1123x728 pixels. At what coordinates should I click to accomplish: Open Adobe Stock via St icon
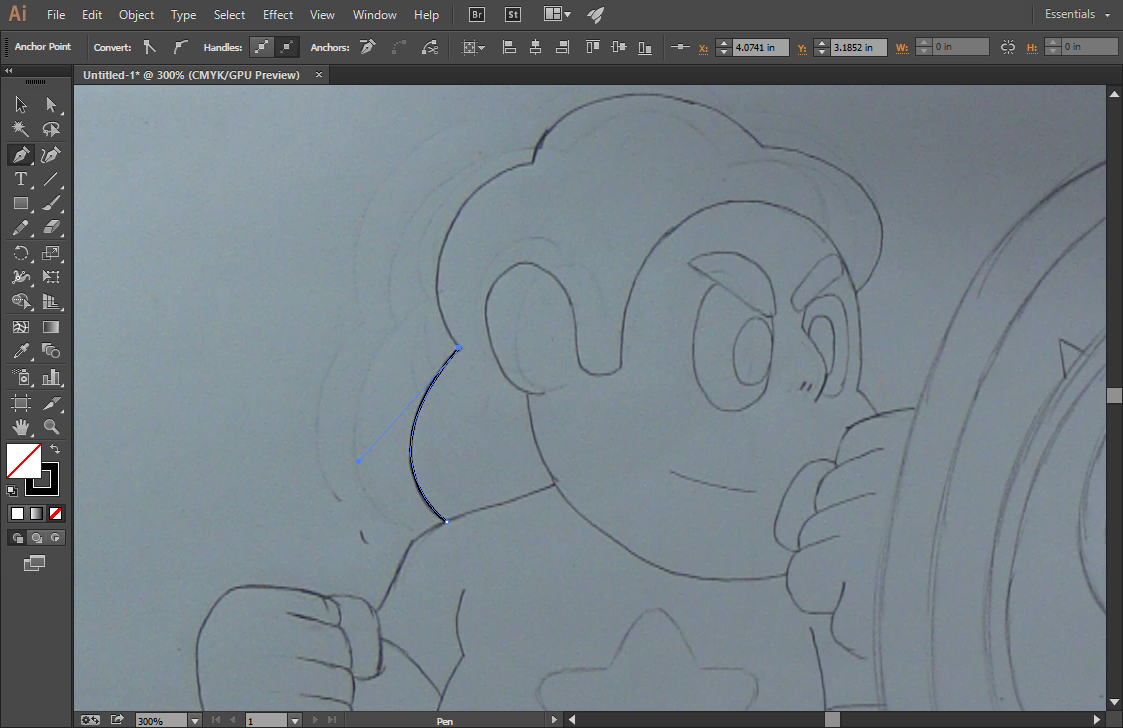pyautogui.click(x=513, y=14)
